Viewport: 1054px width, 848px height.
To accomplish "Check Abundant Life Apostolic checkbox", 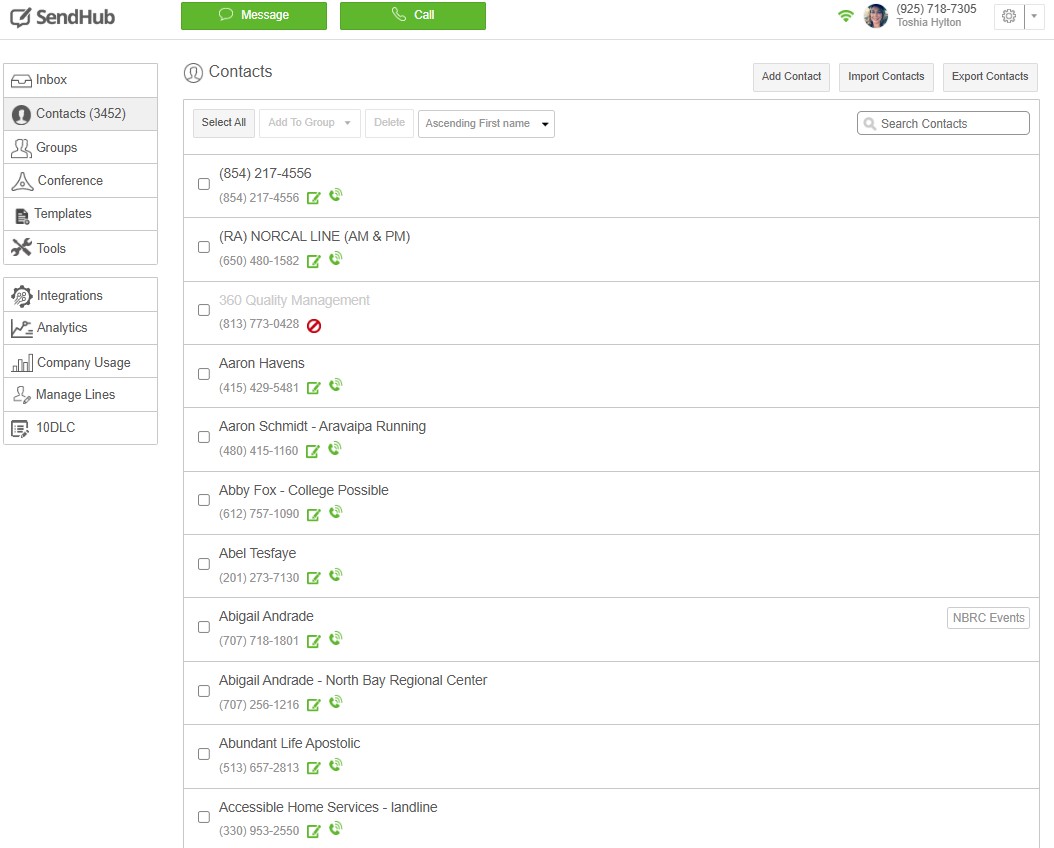I will coord(204,755).
